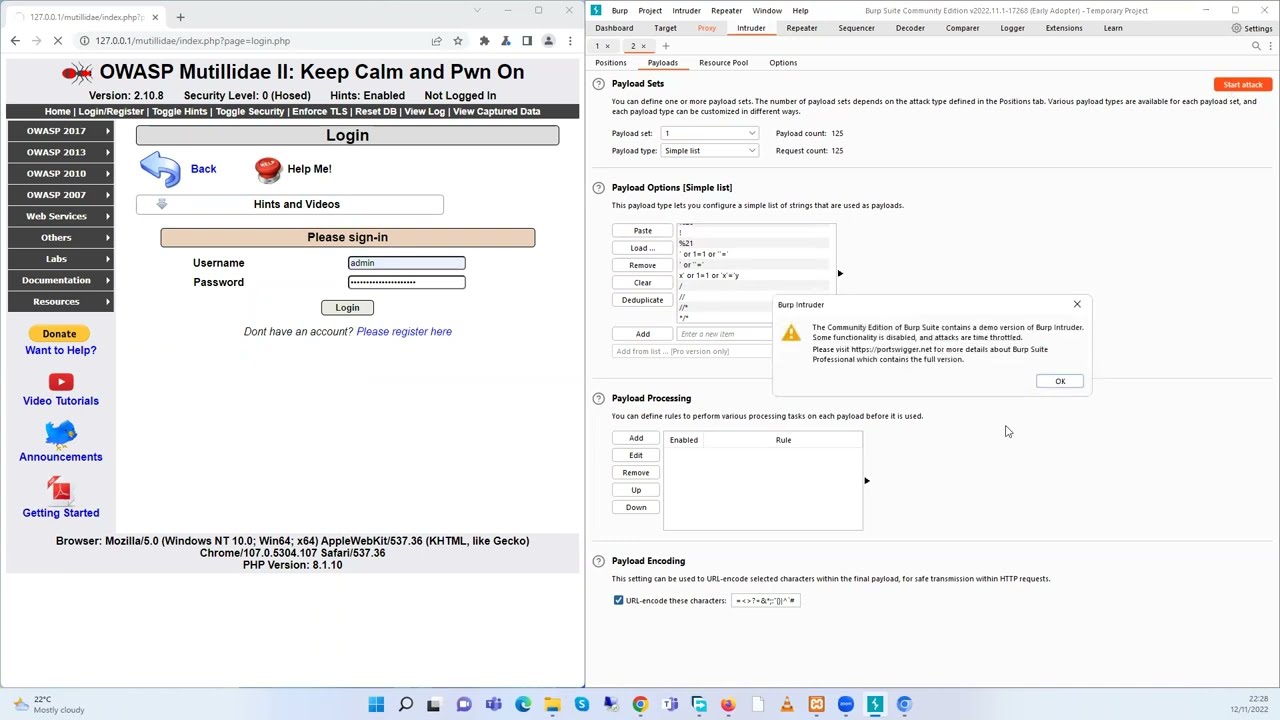Click the Deduplicate payload button
This screenshot has width=1280, height=720.
pos(642,300)
